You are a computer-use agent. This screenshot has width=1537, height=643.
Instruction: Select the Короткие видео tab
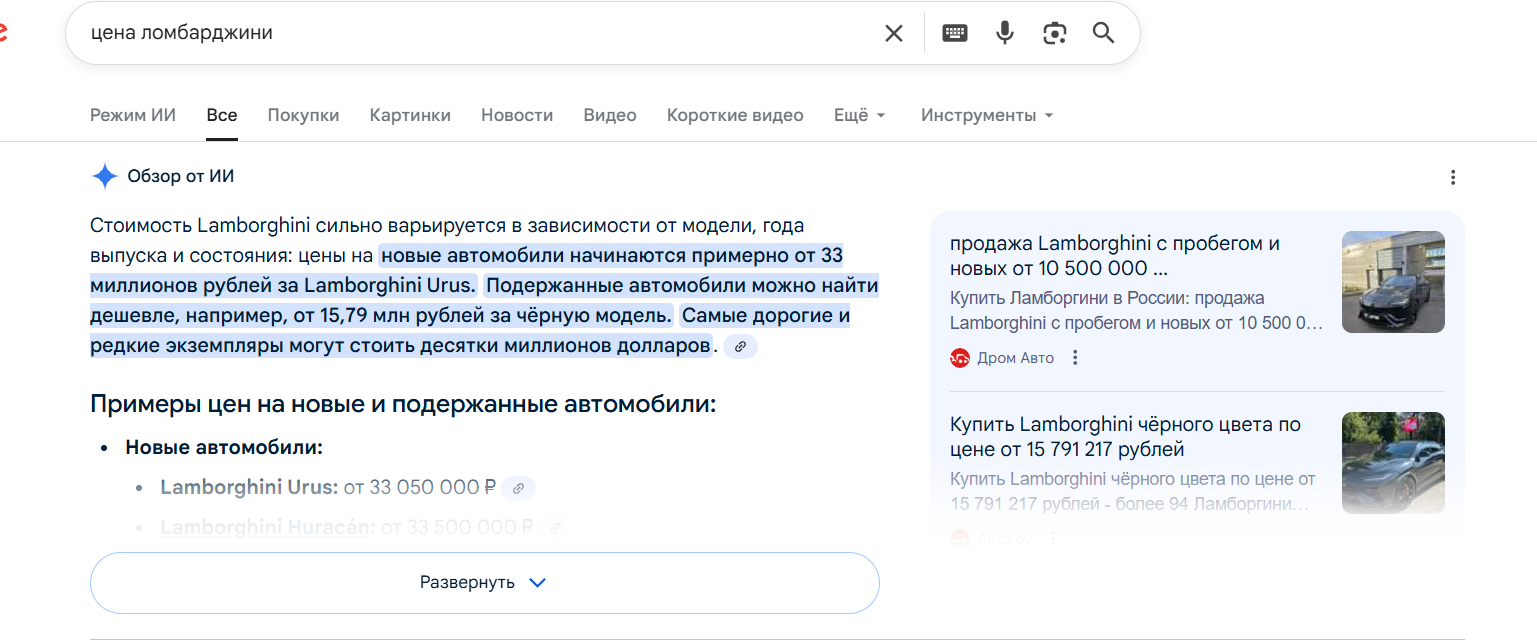tap(735, 115)
